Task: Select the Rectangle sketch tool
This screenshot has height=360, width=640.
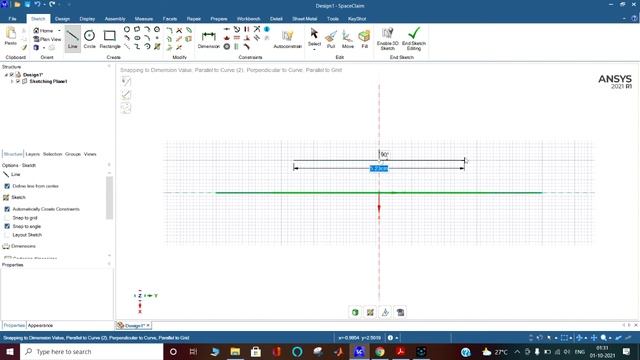Action: coord(110,39)
